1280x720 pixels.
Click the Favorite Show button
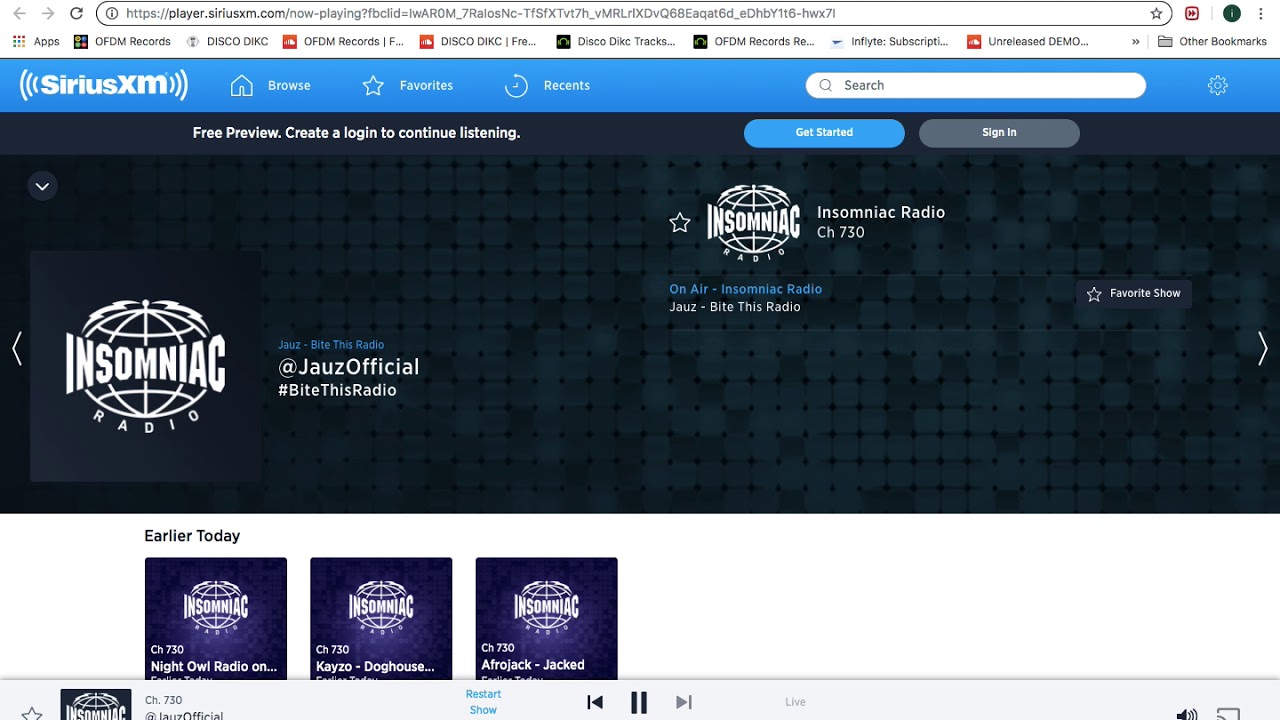click(x=1133, y=293)
